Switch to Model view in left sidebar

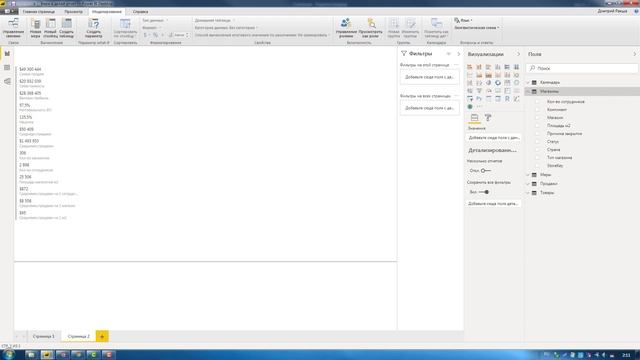tap(7, 82)
